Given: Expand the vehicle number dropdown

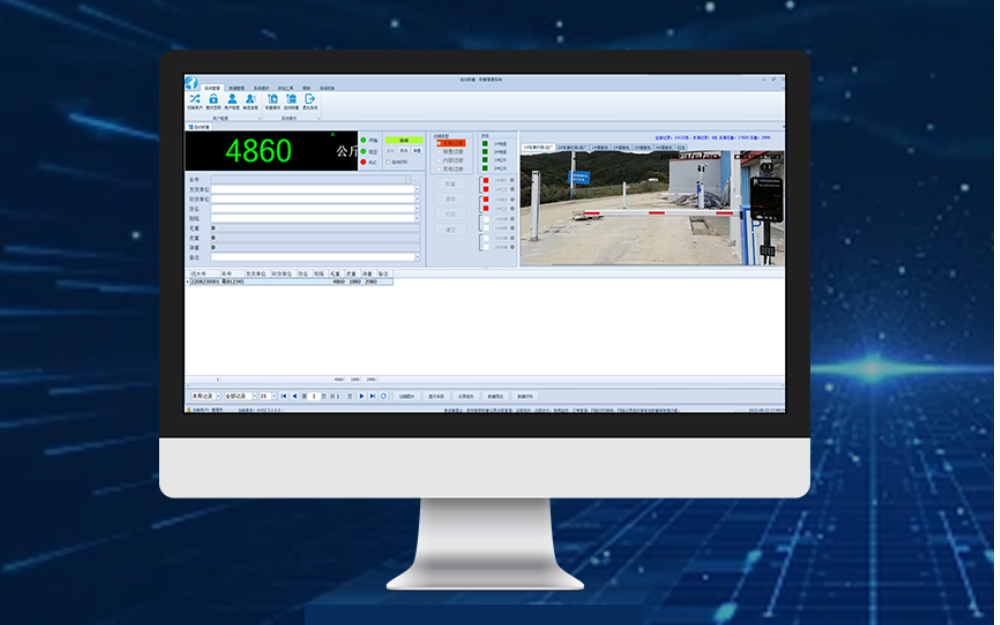Looking at the screenshot, I should pos(408,180).
